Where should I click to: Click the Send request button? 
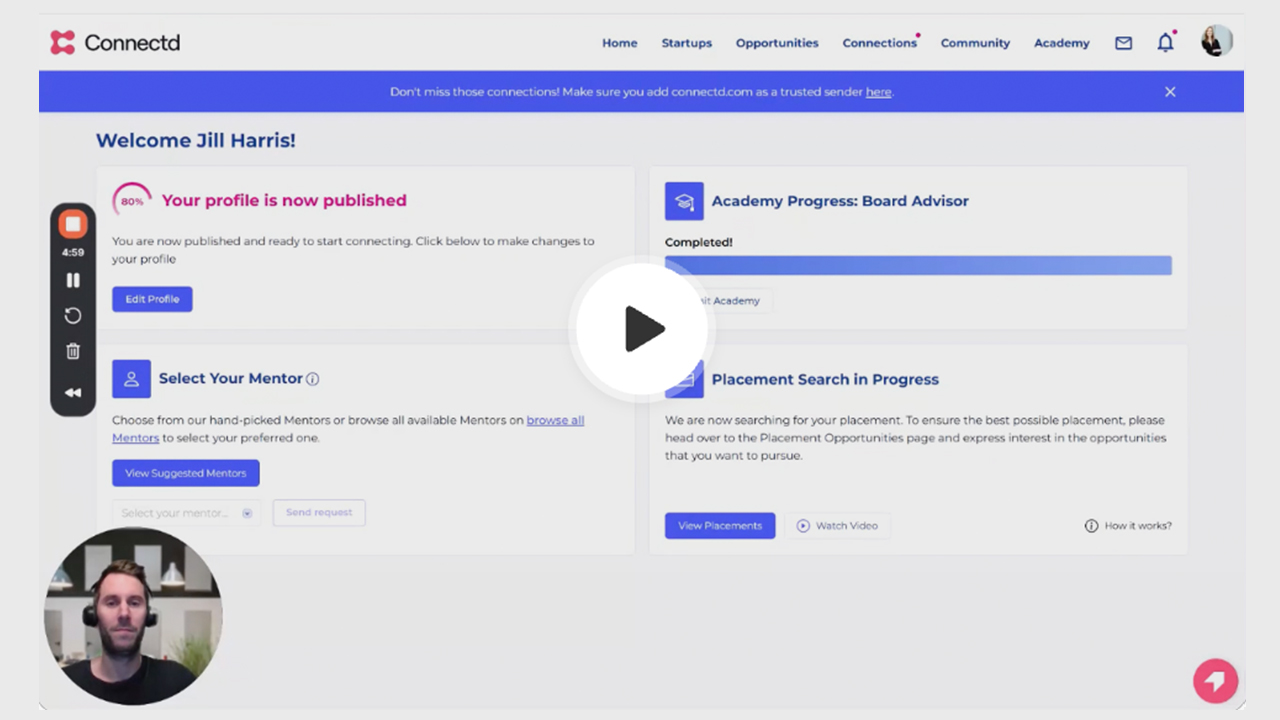tap(319, 513)
